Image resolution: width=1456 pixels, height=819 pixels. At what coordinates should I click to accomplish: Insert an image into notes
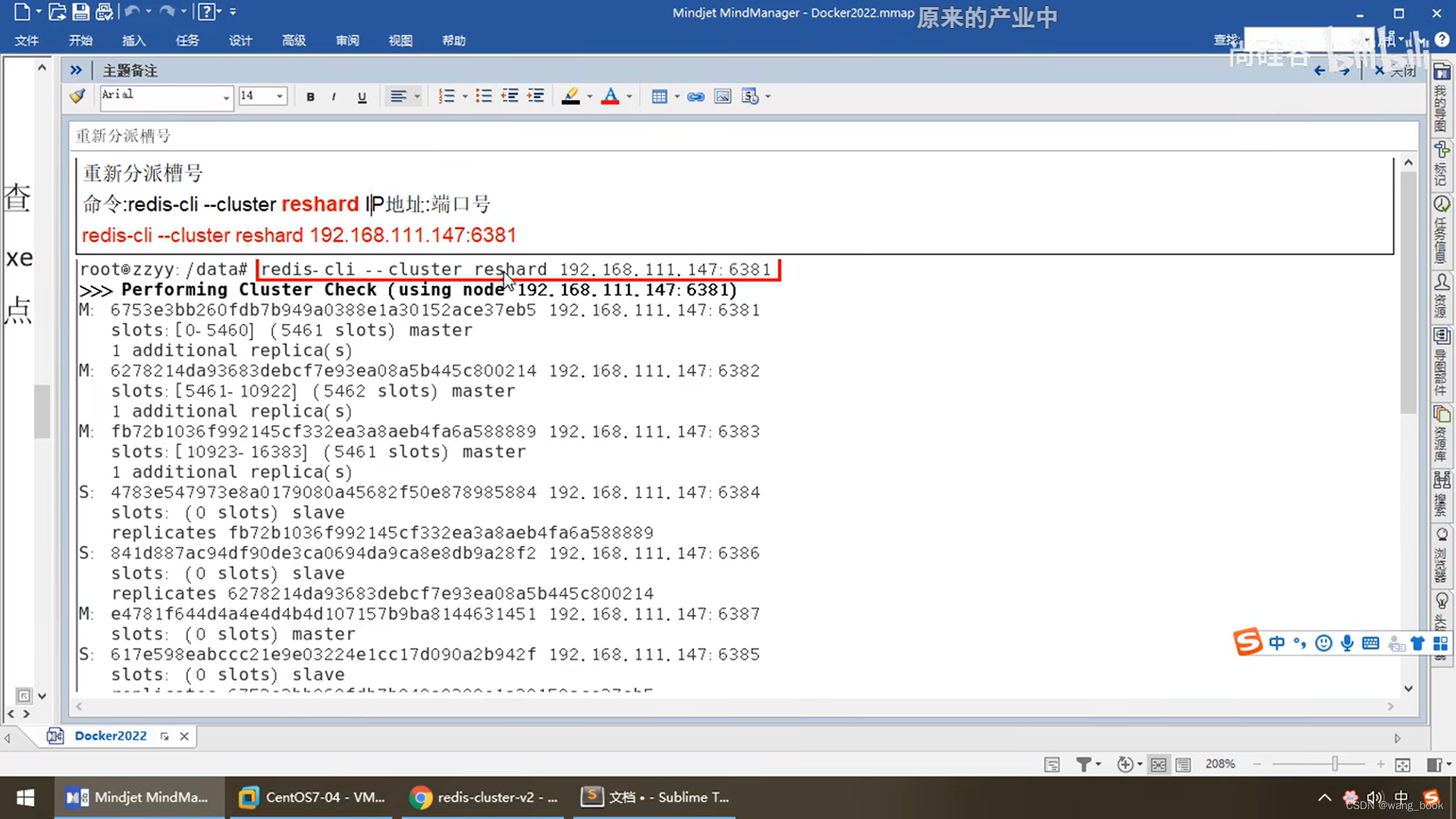pos(723,96)
